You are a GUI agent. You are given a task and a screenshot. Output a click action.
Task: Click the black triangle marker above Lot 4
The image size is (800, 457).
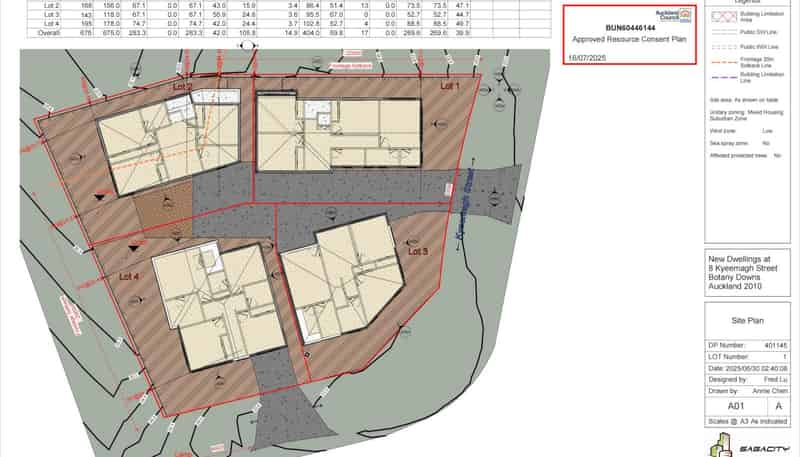pyautogui.click(x=134, y=248)
